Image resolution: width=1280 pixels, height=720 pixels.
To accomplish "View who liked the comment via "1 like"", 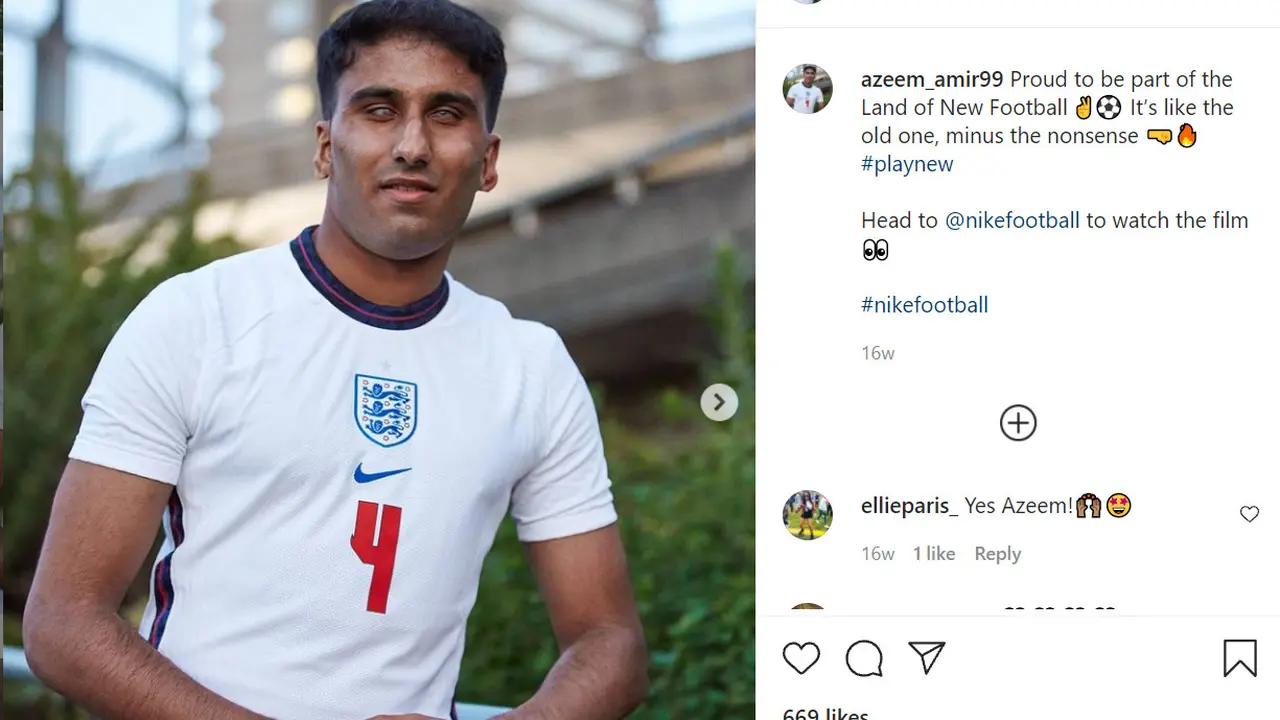I will (x=934, y=554).
